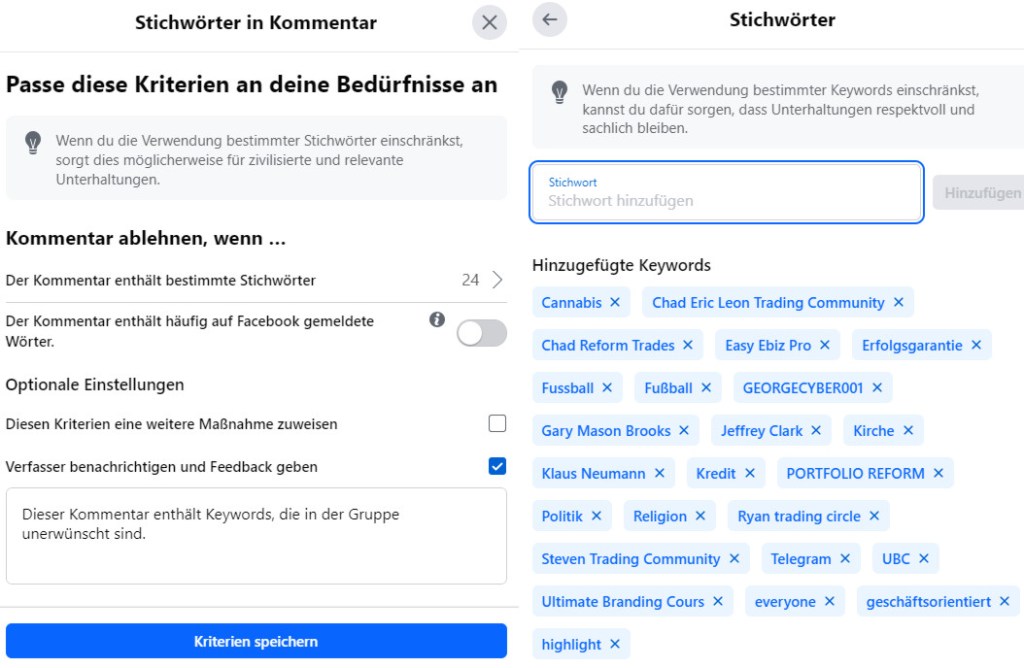Focus the Stichwort hinzufügen input field

(x=726, y=200)
